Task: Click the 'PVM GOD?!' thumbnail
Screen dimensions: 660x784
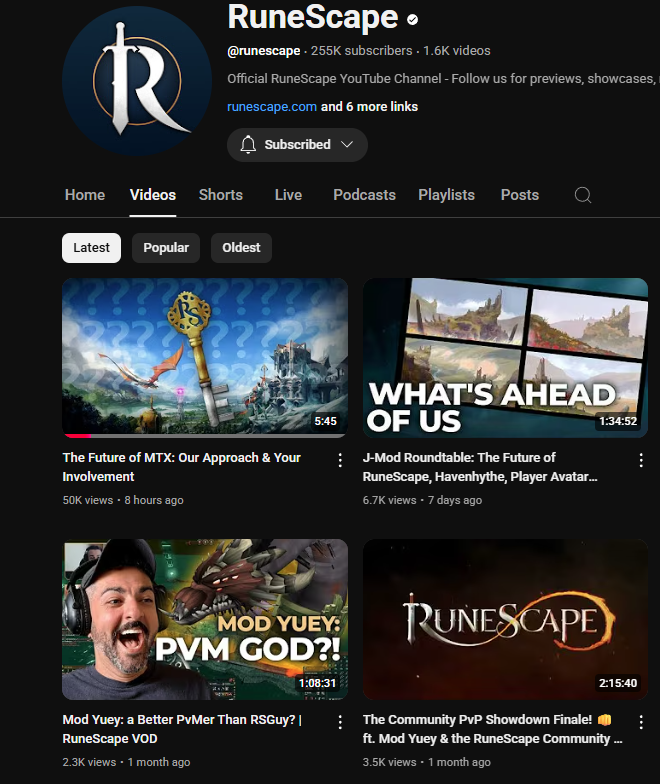Action: click(205, 620)
